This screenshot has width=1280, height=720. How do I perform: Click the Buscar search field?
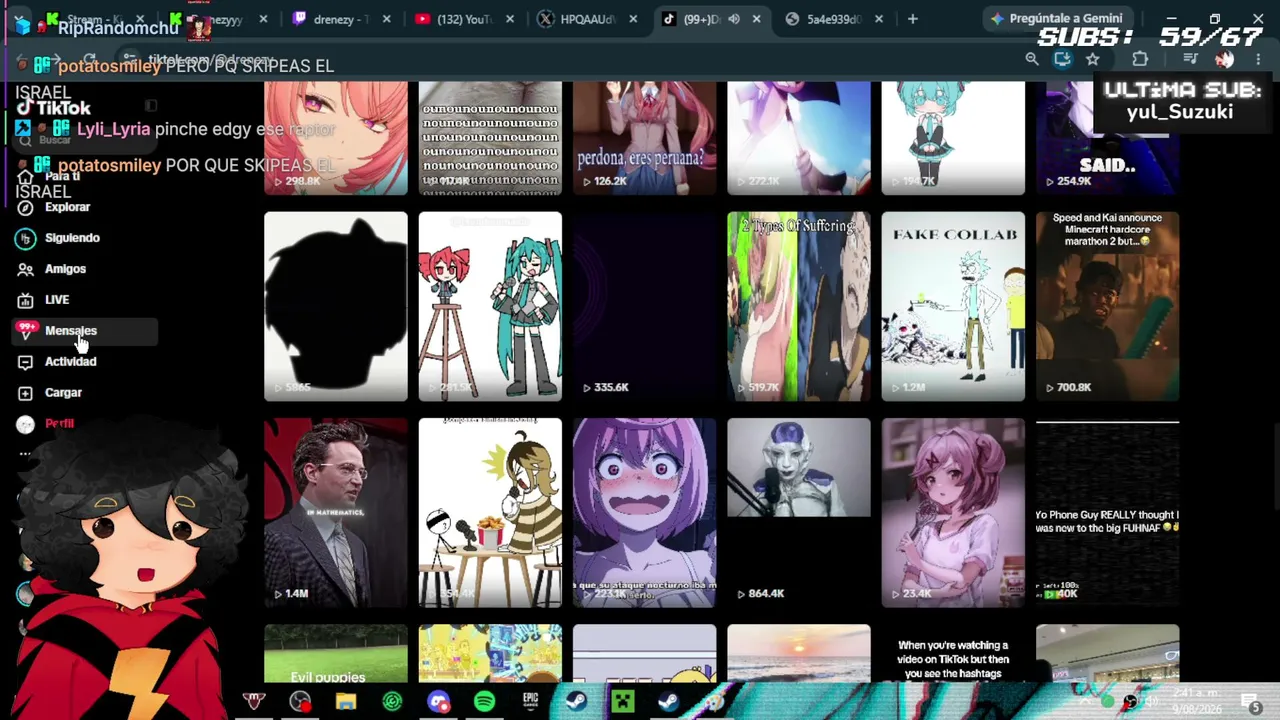point(85,140)
